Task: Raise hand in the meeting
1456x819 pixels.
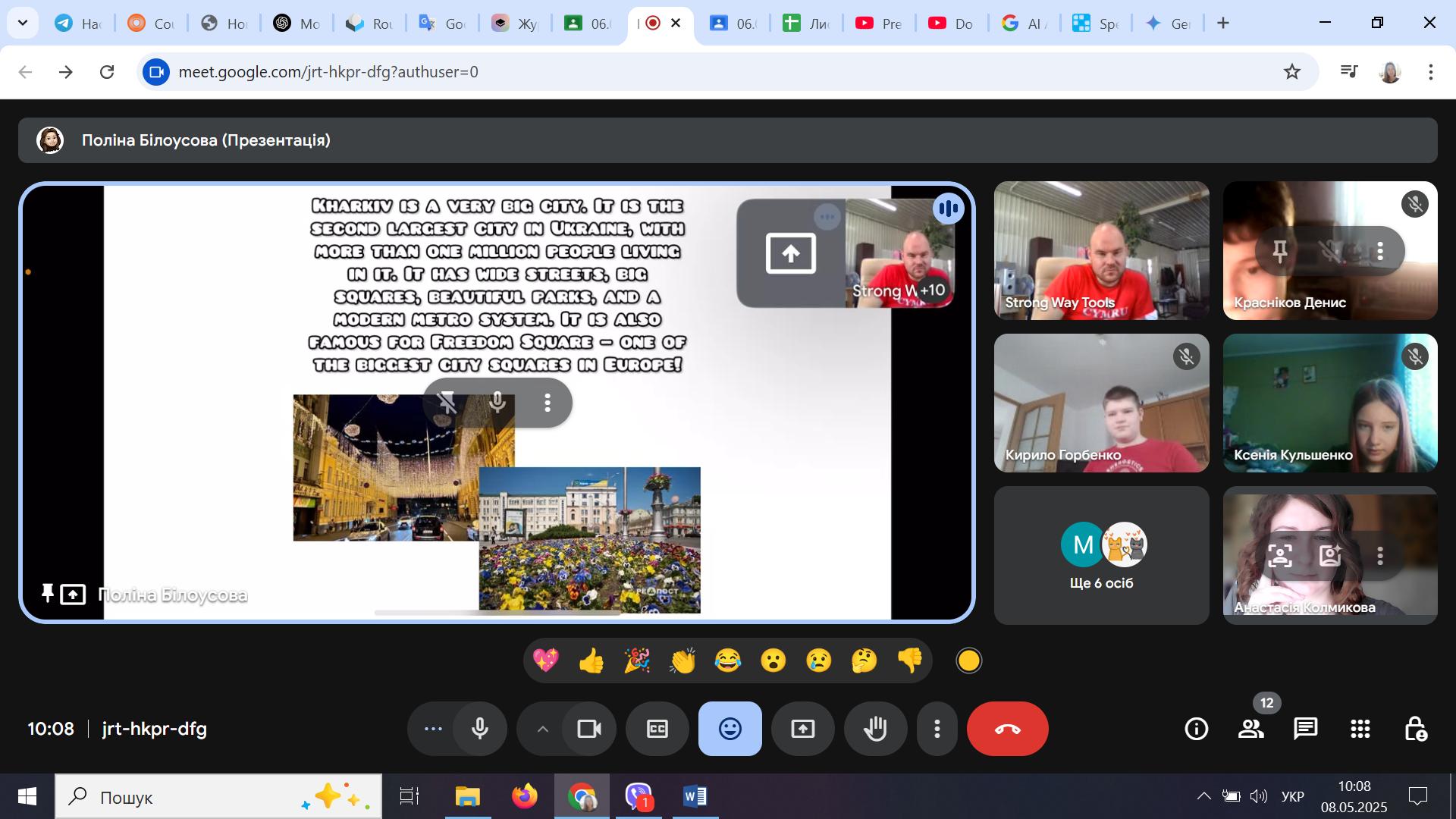Action: click(x=875, y=729)
